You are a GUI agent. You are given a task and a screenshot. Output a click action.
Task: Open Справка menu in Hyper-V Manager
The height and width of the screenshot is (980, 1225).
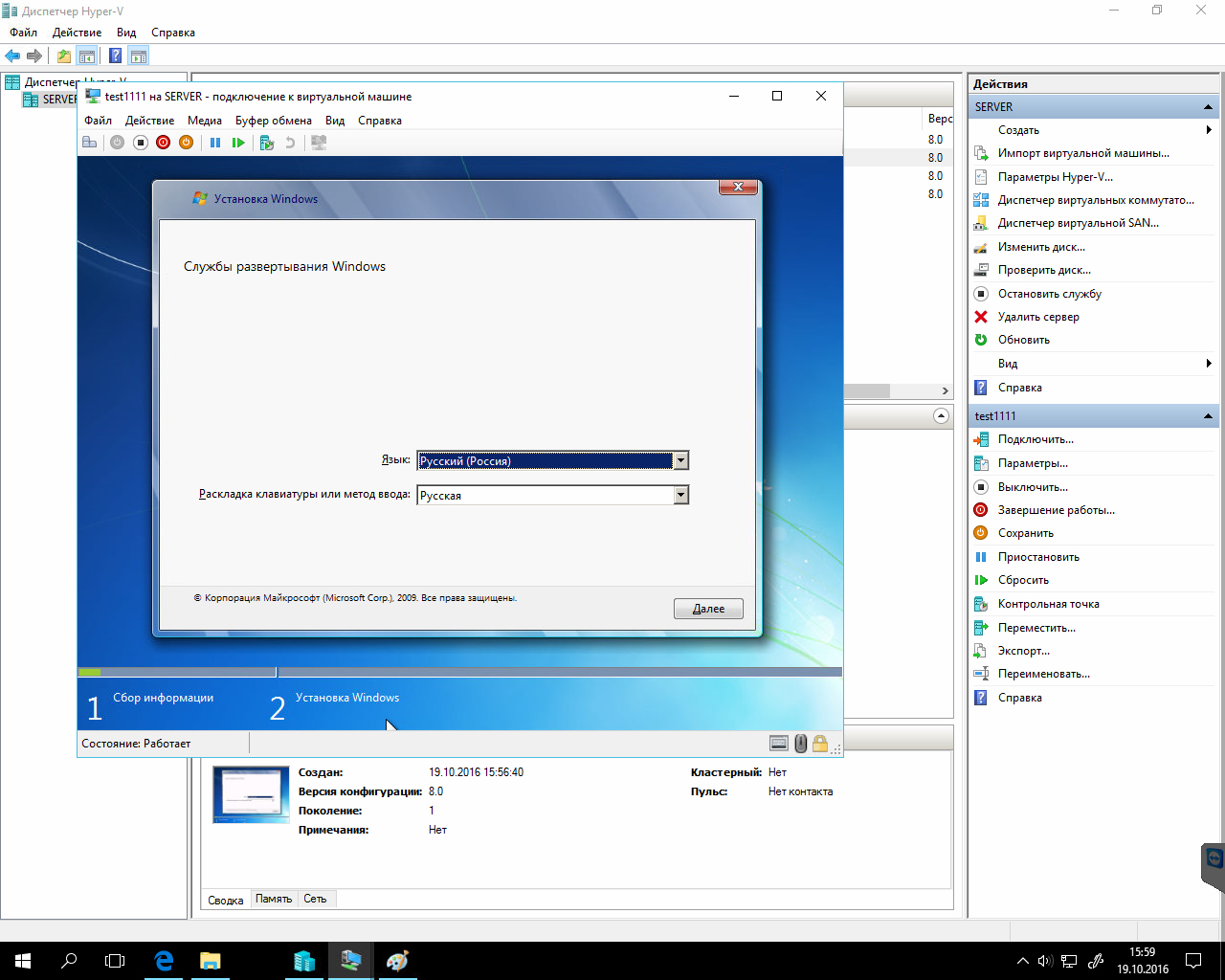(173, 33)
